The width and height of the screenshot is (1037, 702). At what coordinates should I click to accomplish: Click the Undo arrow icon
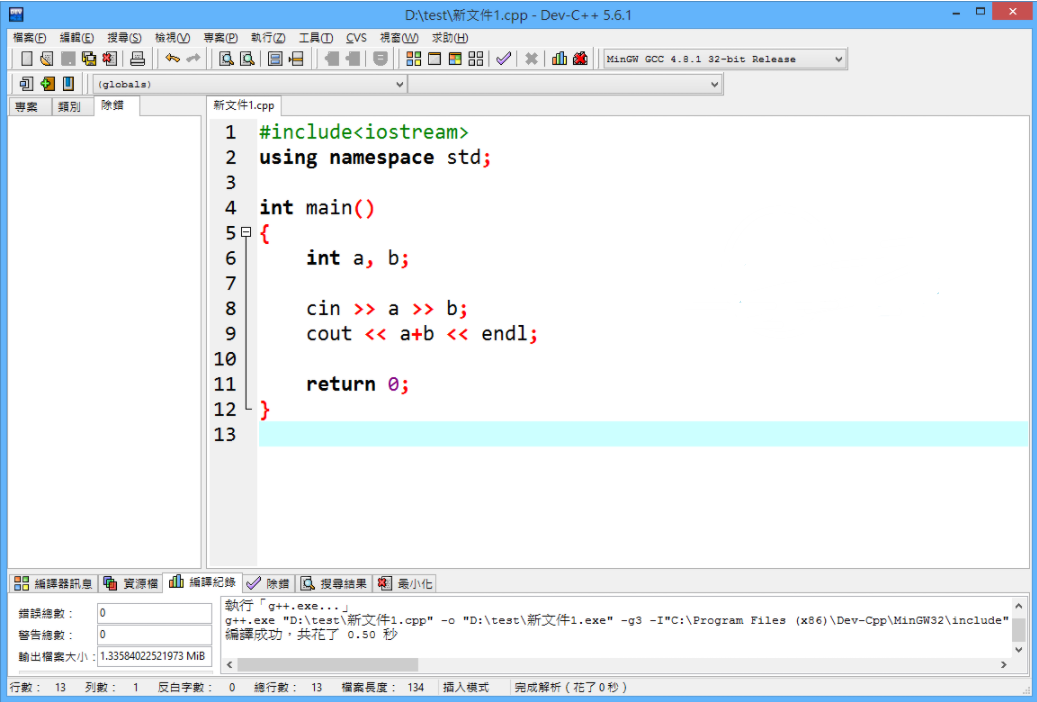coord(172,59)
